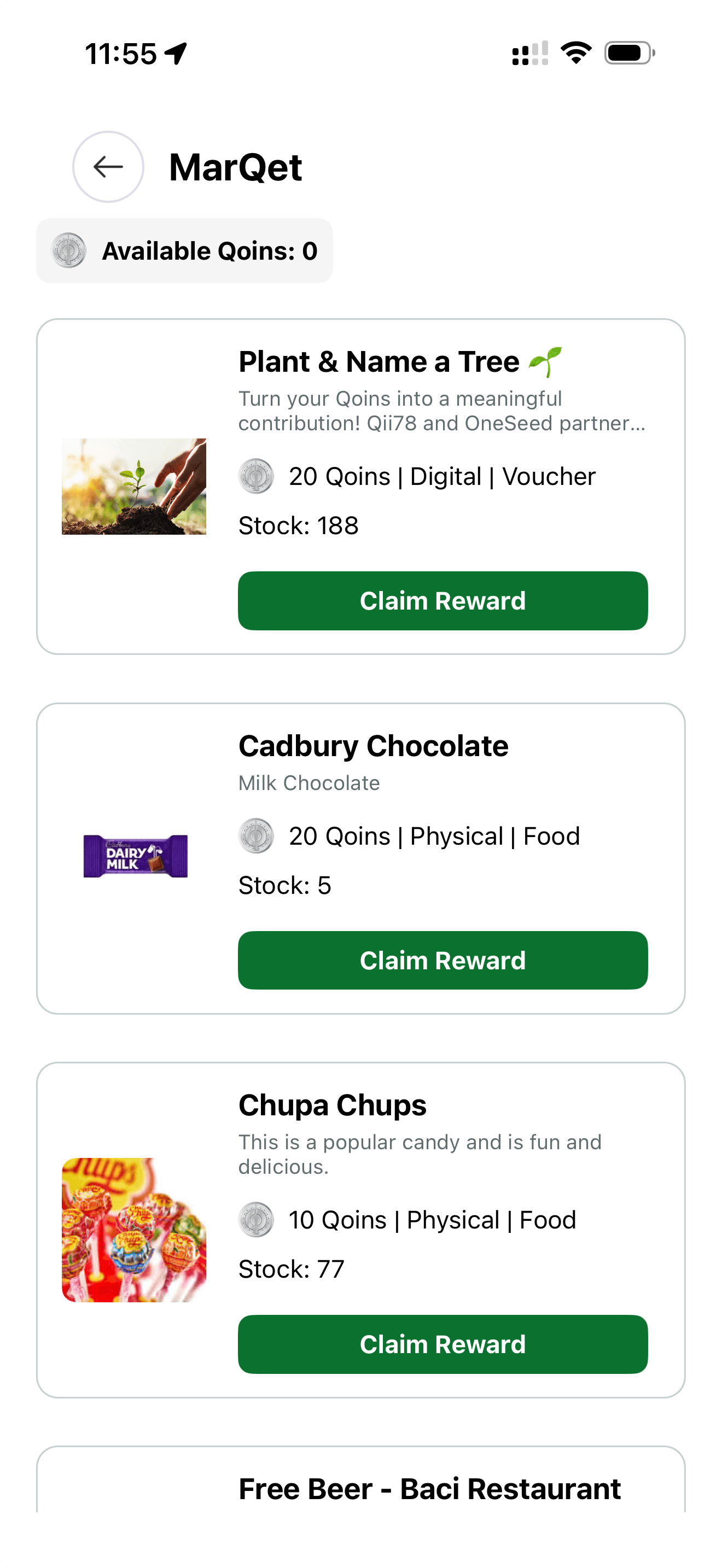Tap the Available Qoins balance chip
722x1568 pixels.
[x=184, y=251]
